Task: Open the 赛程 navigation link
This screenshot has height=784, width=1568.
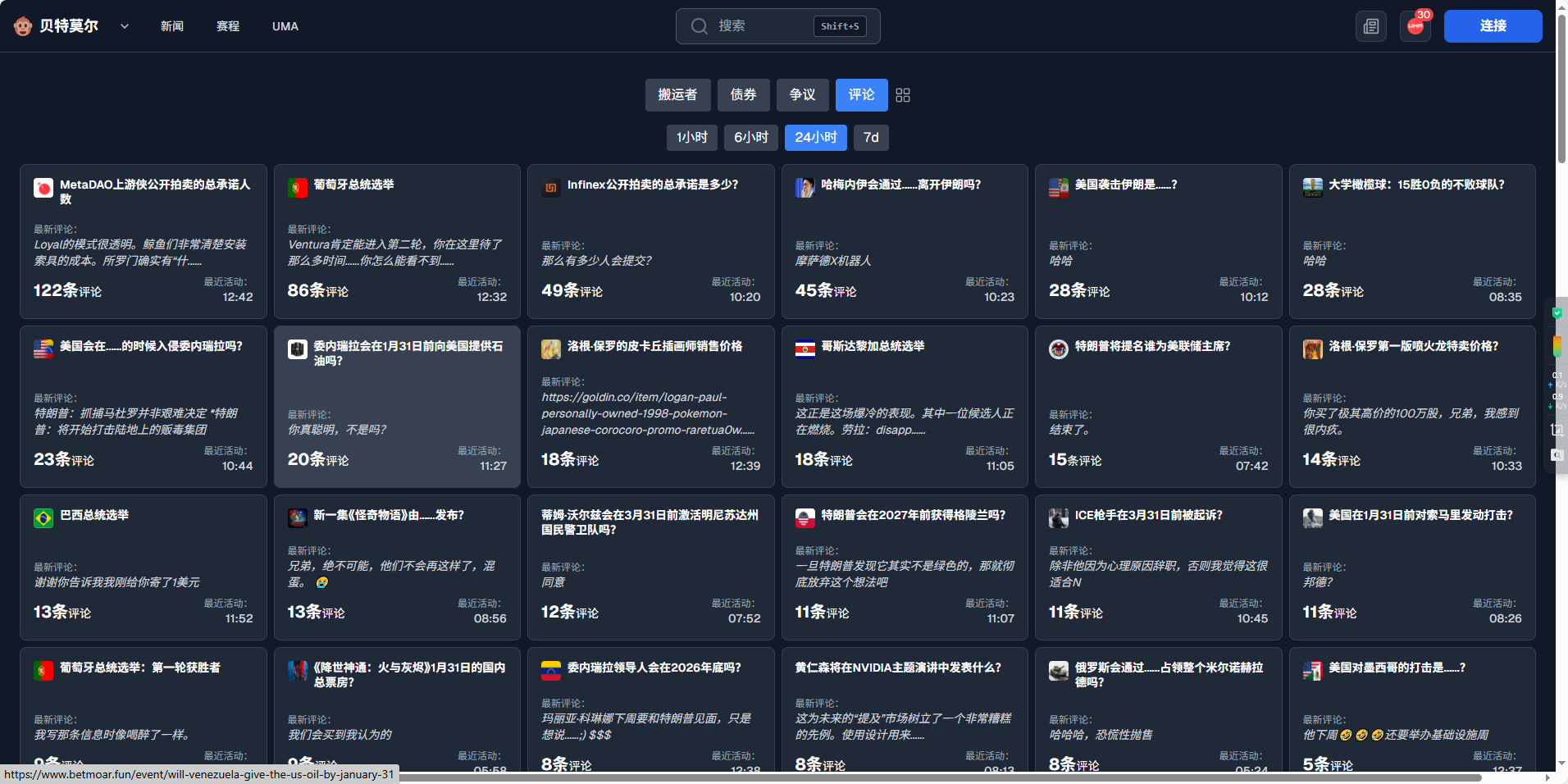Action: pyautogui.click(x=227, y=26)
